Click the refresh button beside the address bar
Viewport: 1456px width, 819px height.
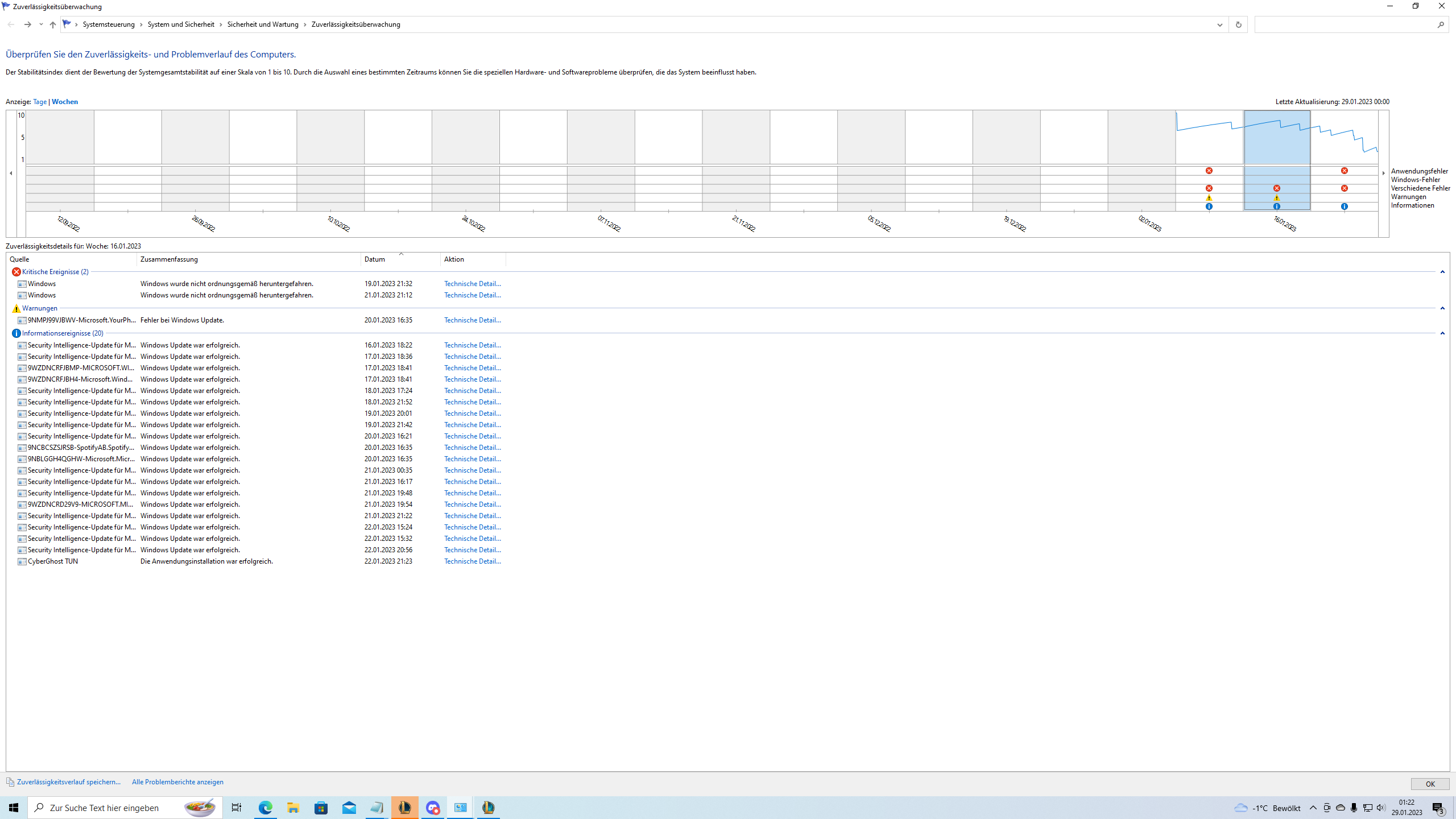[1238, 24]
